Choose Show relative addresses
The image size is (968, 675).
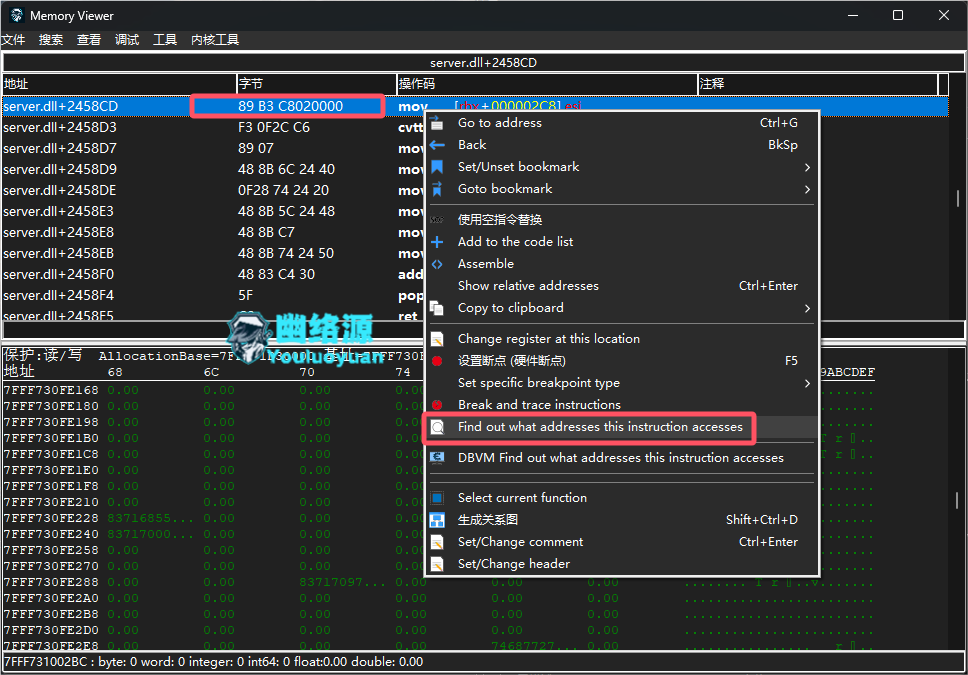(x=528, y=286)
